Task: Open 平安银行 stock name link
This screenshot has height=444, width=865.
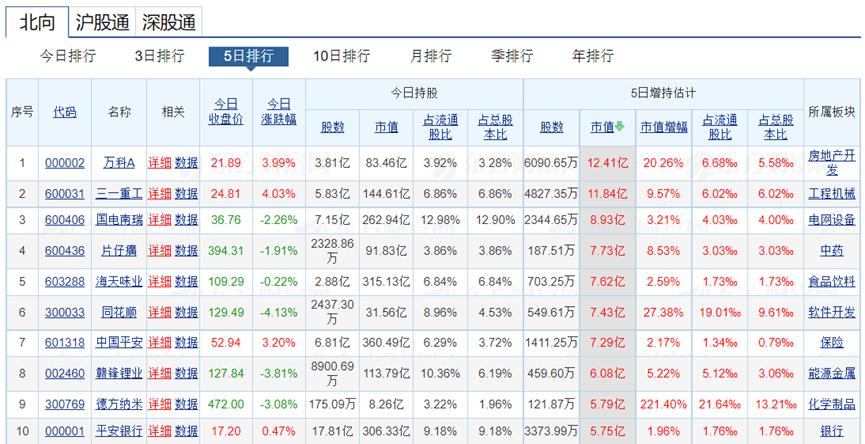Action: pyautogui.click(x=119, y=430)
